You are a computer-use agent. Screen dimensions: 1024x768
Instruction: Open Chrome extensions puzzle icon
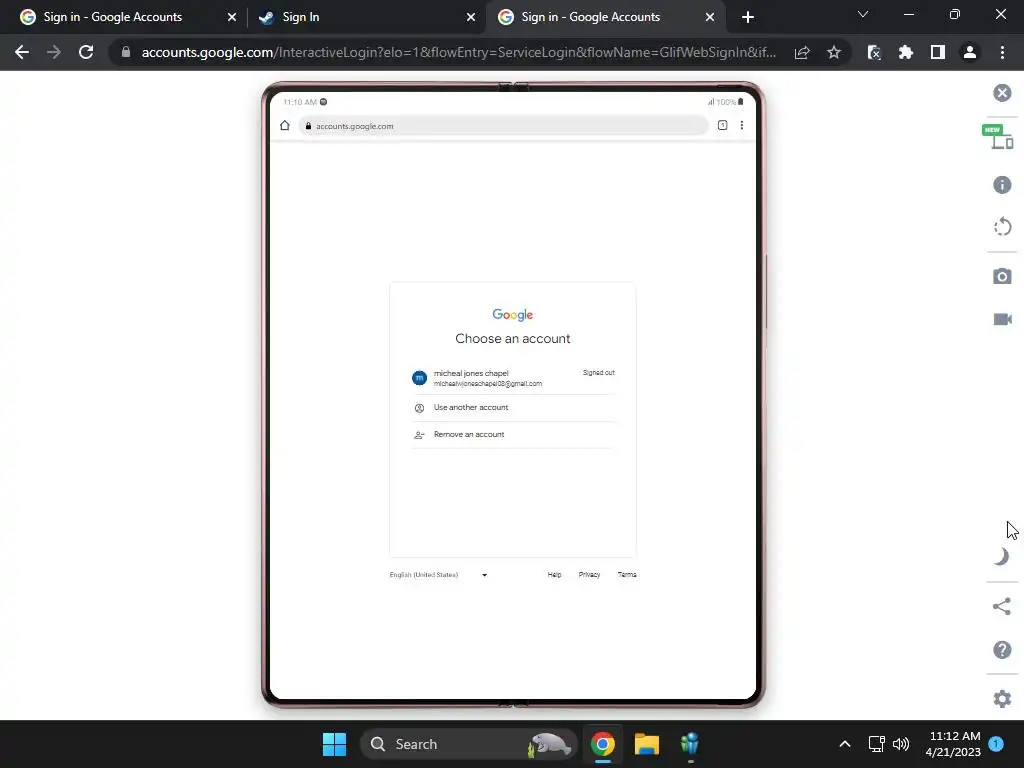point(906,52)
